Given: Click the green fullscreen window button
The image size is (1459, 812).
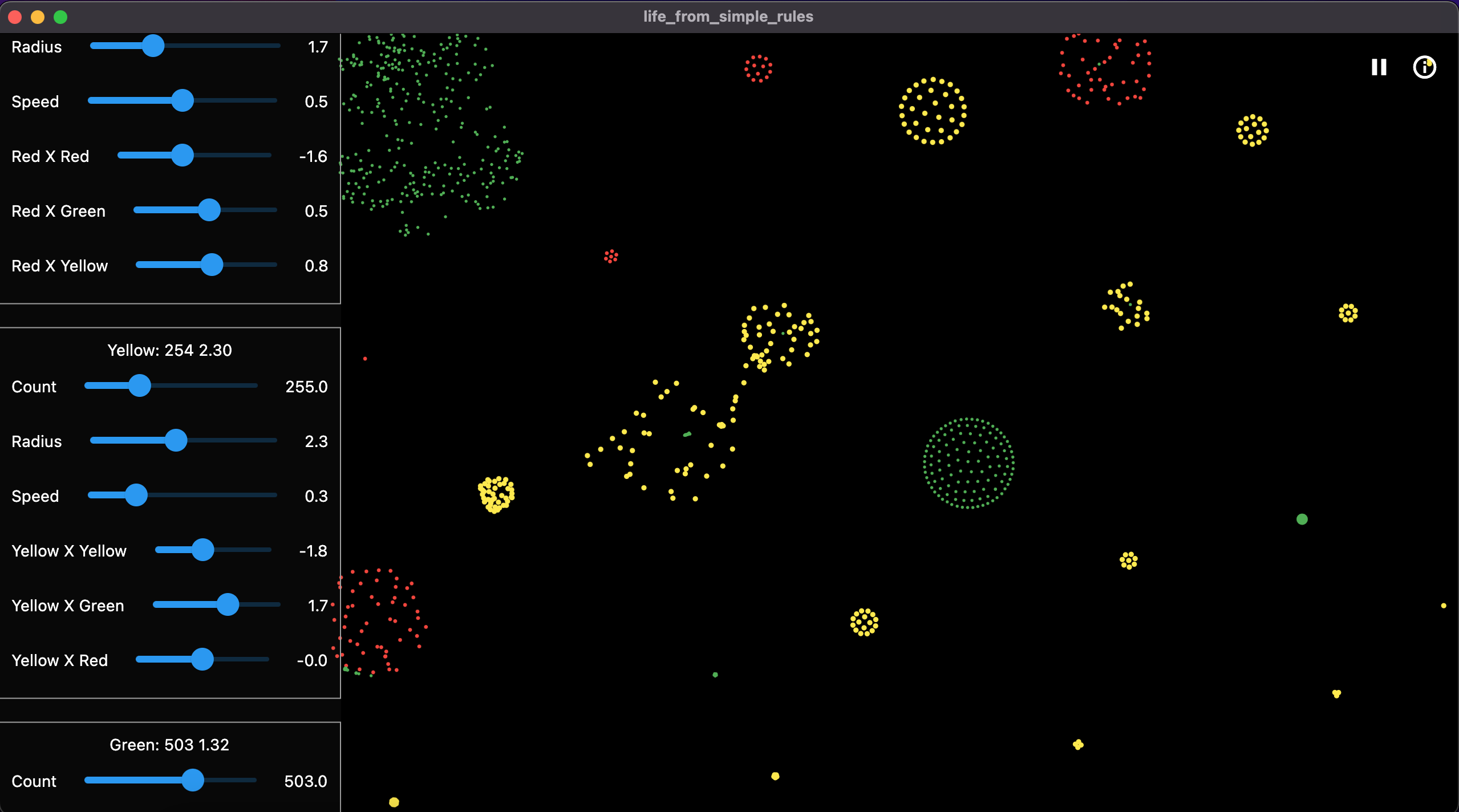Looking at the screenshot, I should click(x=60, y=17).
